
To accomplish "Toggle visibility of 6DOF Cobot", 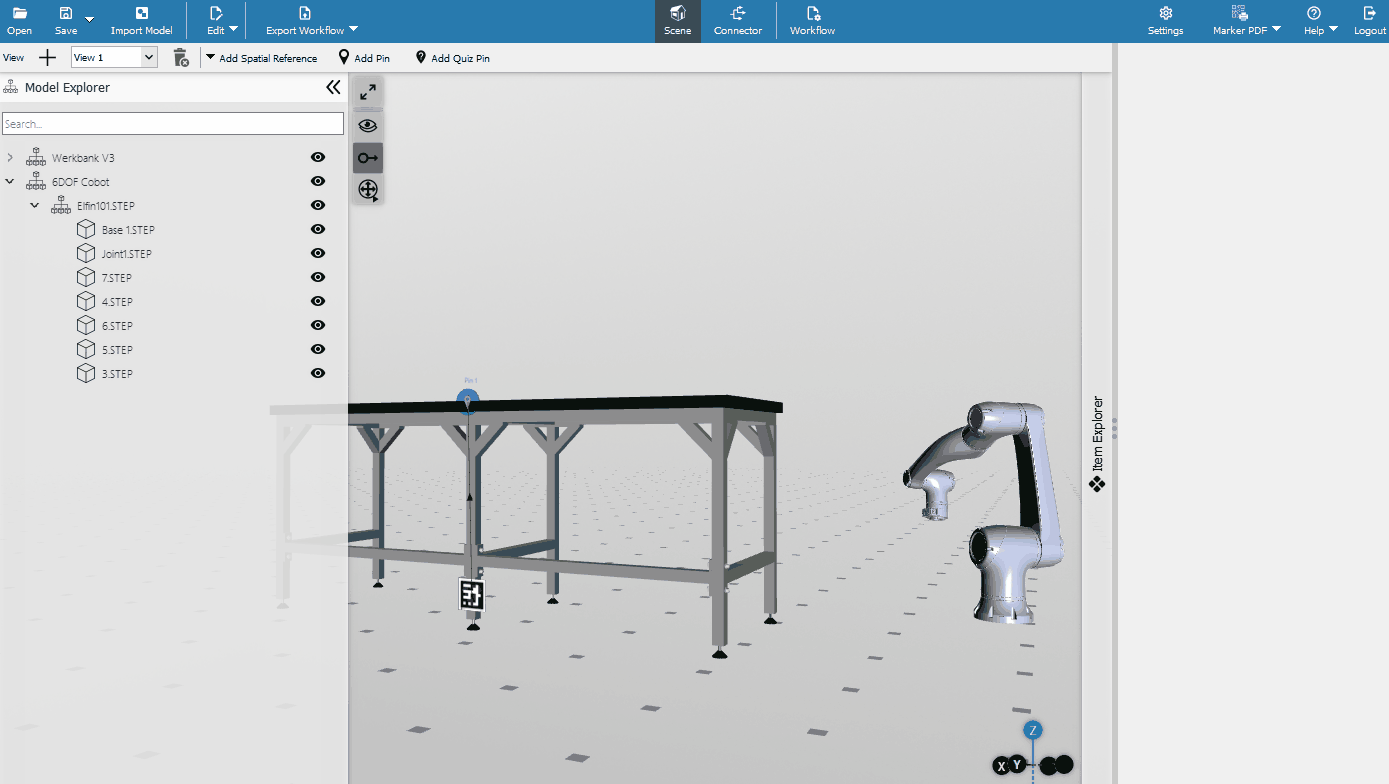I will click(x=318, y=181).
